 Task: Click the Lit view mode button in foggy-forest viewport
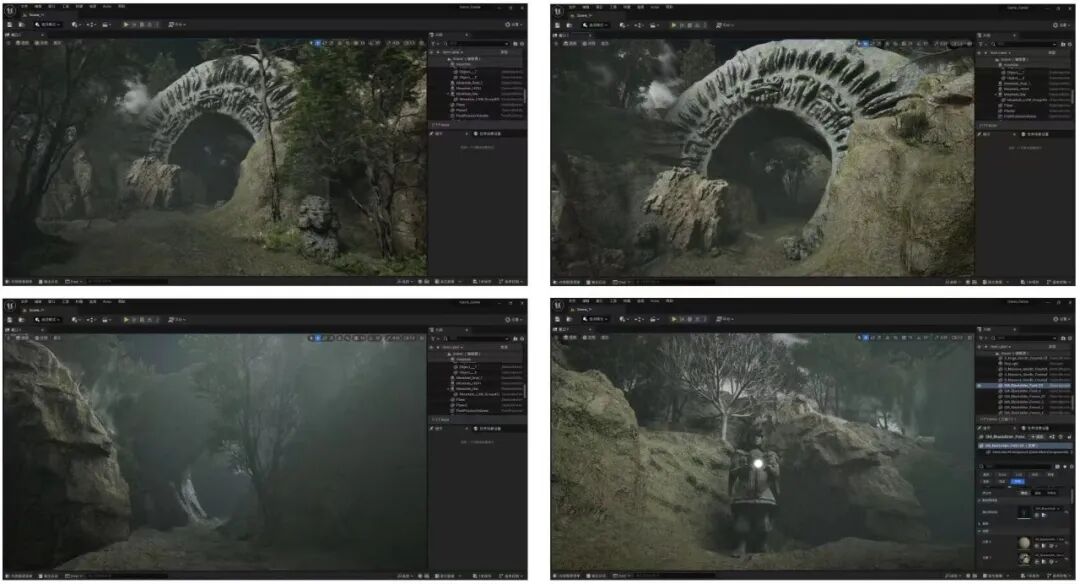tap(41, 337)
